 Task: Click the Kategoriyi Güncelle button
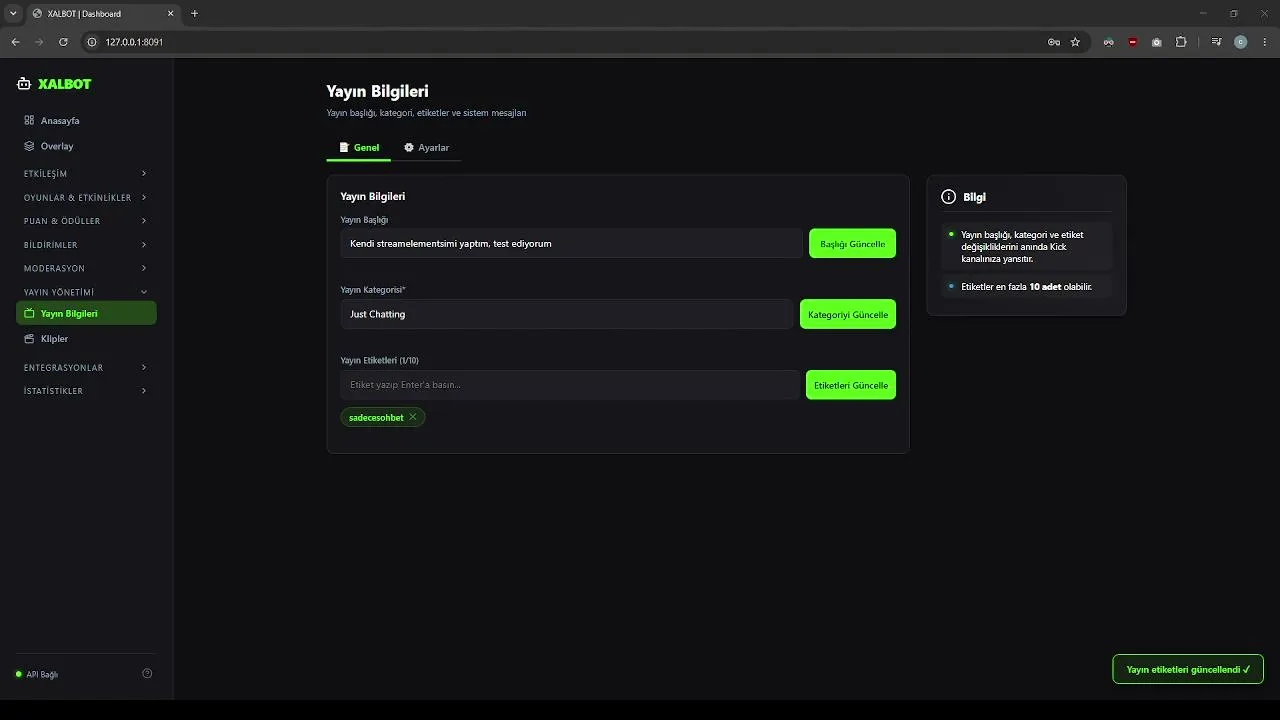point(848,314)
